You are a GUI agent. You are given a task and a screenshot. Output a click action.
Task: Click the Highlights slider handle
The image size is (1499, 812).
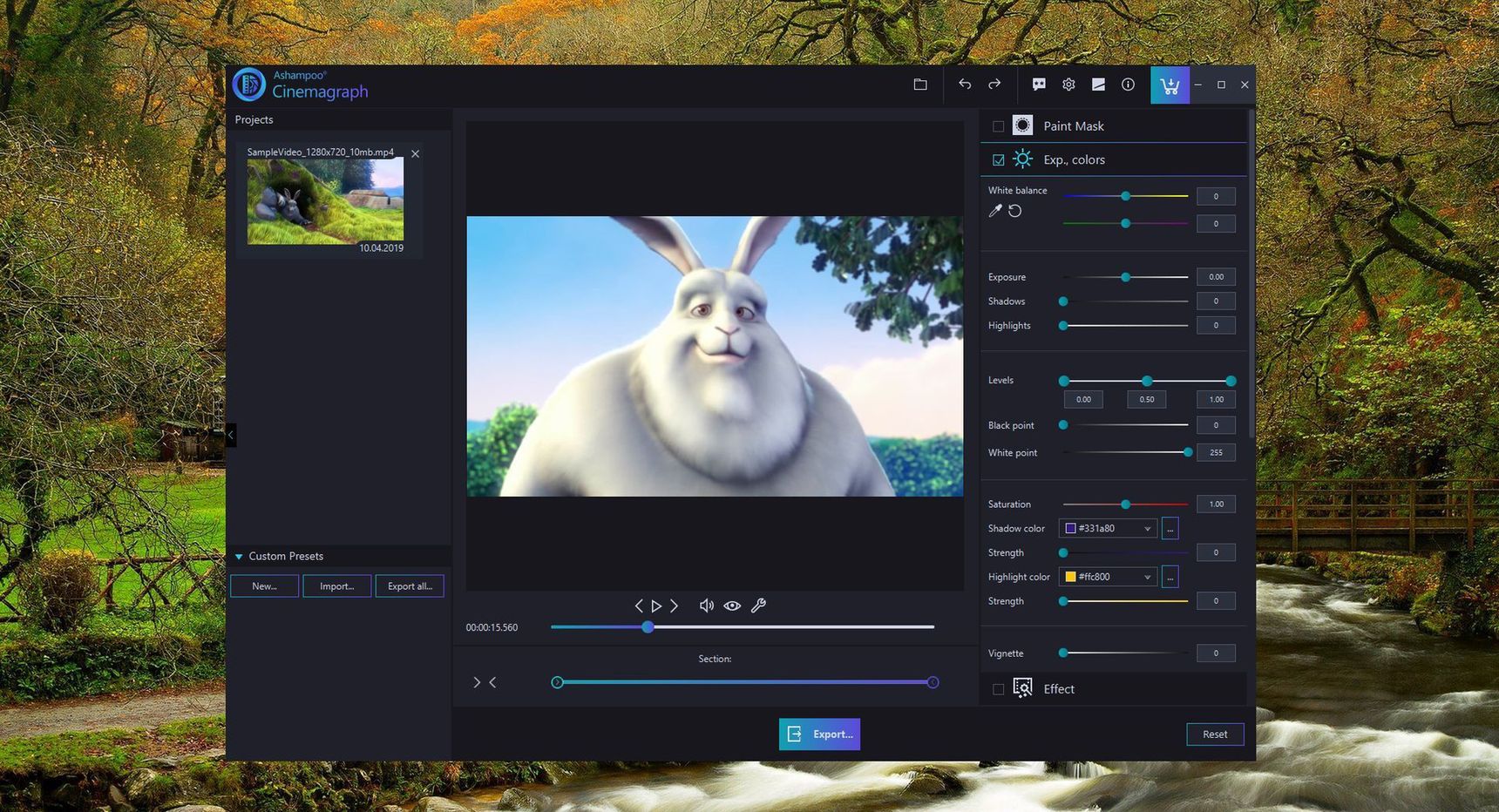pos(1063,326)
